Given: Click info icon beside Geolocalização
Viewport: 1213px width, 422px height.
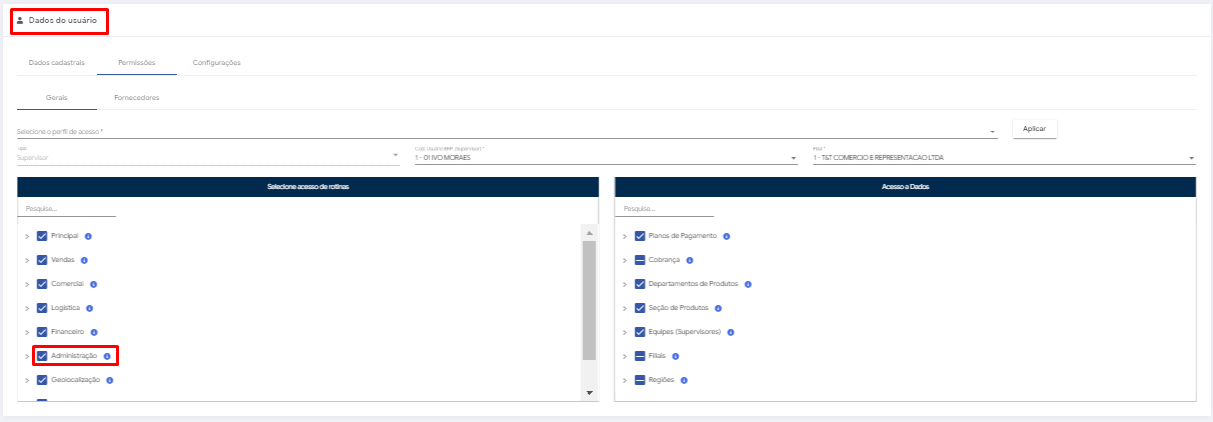Looking at the screenshot, I should (x=109, y=380).
